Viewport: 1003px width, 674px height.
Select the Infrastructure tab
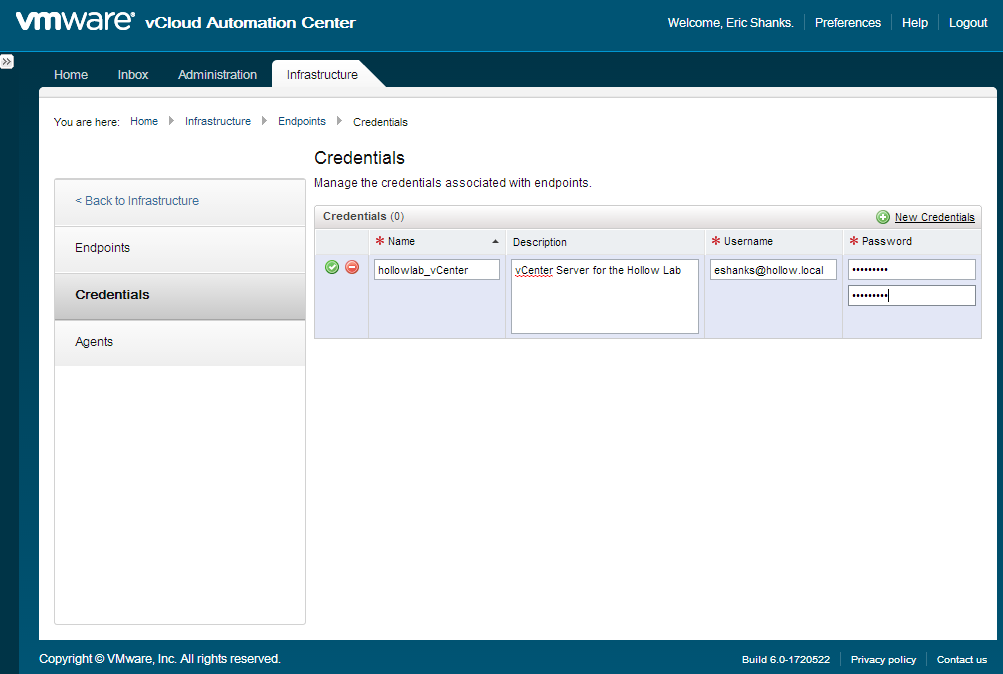(x=322, y=75)
